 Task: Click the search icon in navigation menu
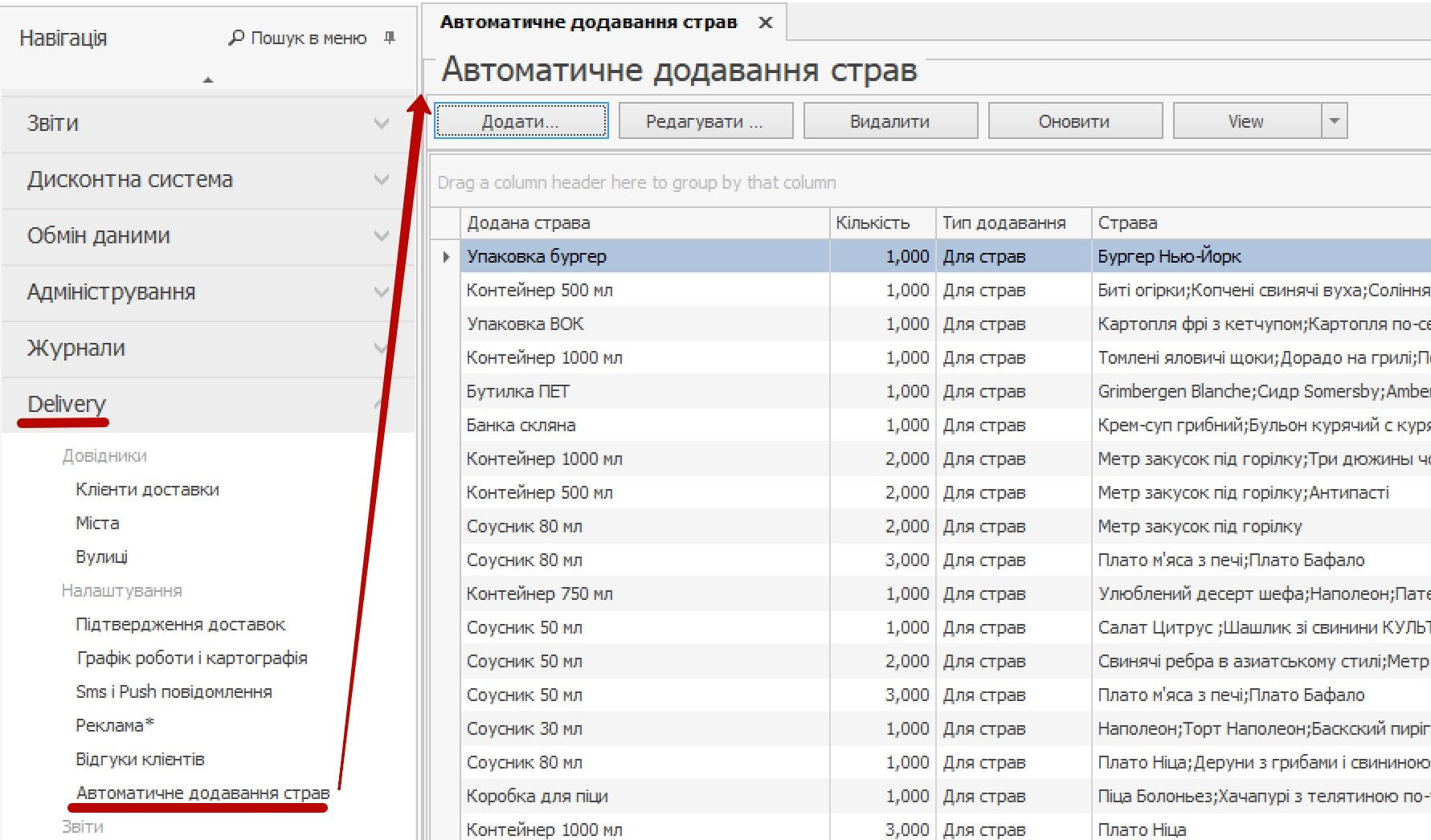coord(236,38)
